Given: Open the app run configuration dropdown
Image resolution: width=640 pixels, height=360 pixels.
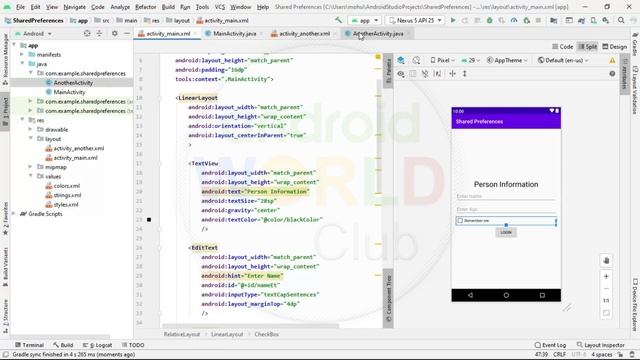Looking at the screenshot, I should click(364, 20).
